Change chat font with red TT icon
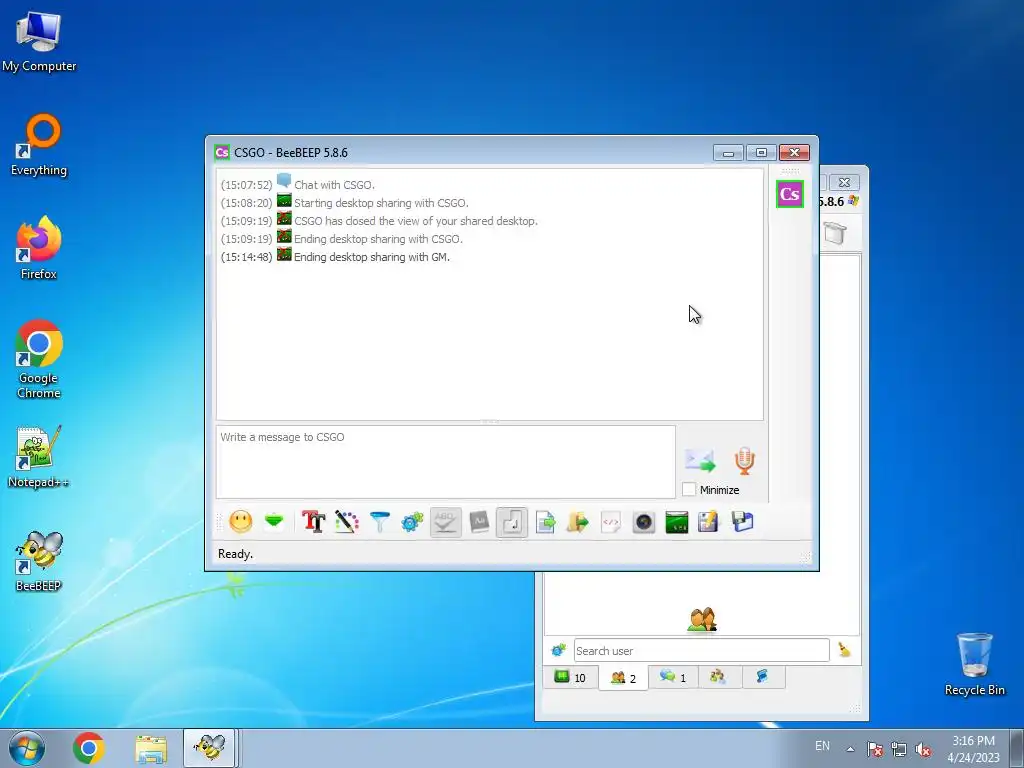The height and width of the screenshot is (768, 1024). point(313,522)
